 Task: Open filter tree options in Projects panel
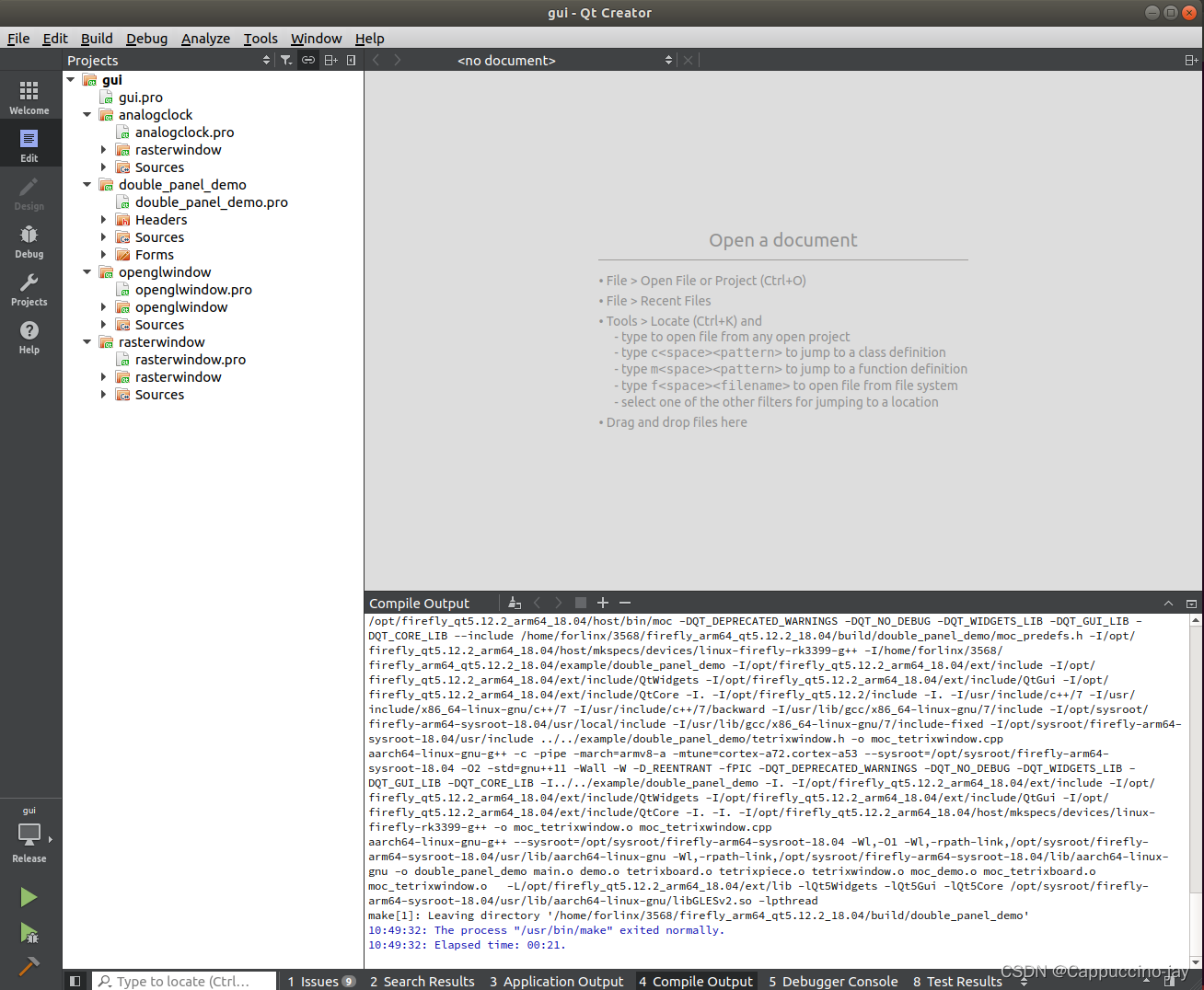click(286, 60)
